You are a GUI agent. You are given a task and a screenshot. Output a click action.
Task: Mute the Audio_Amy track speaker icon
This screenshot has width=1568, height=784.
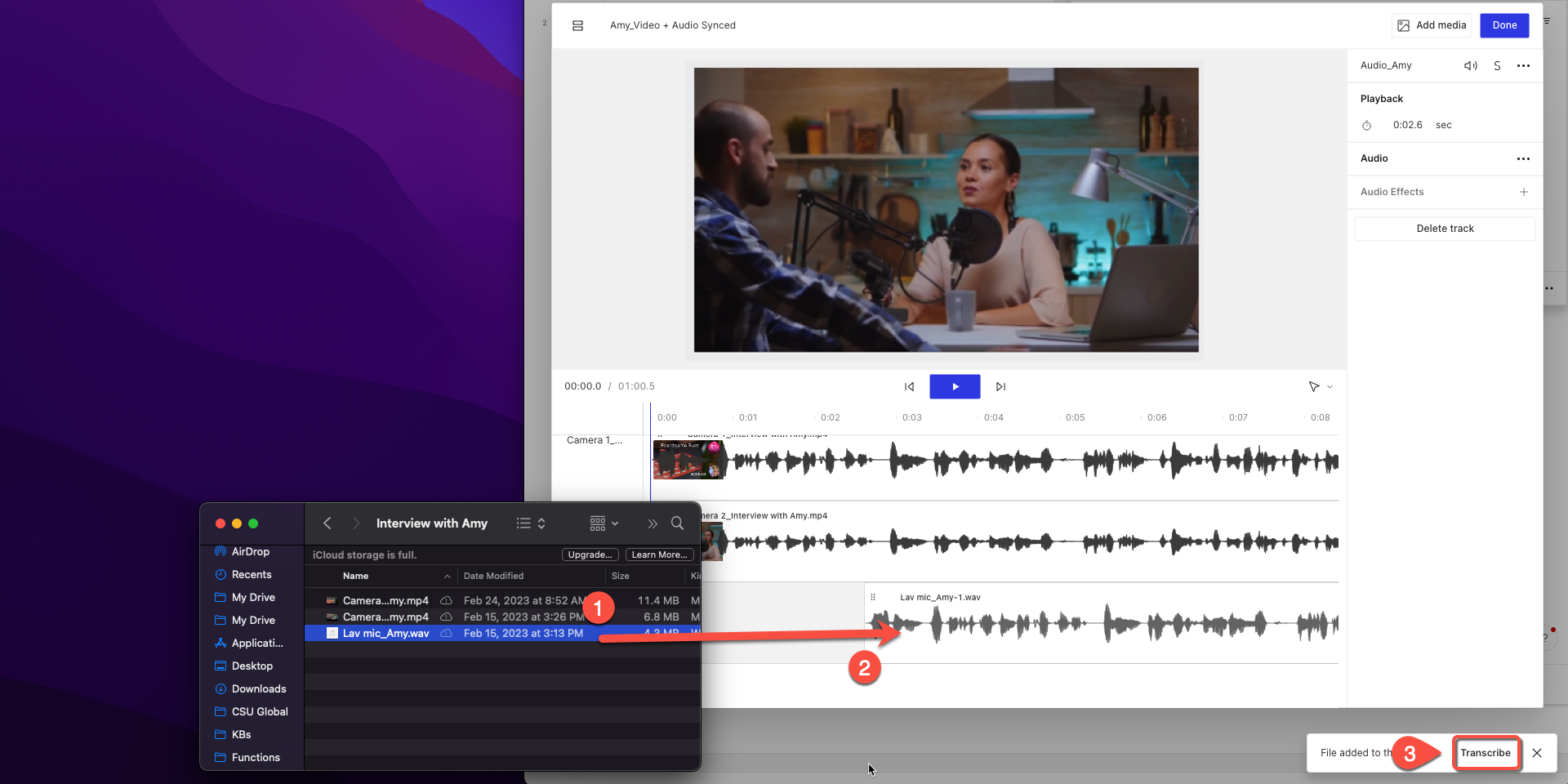tap(1470, 65)
